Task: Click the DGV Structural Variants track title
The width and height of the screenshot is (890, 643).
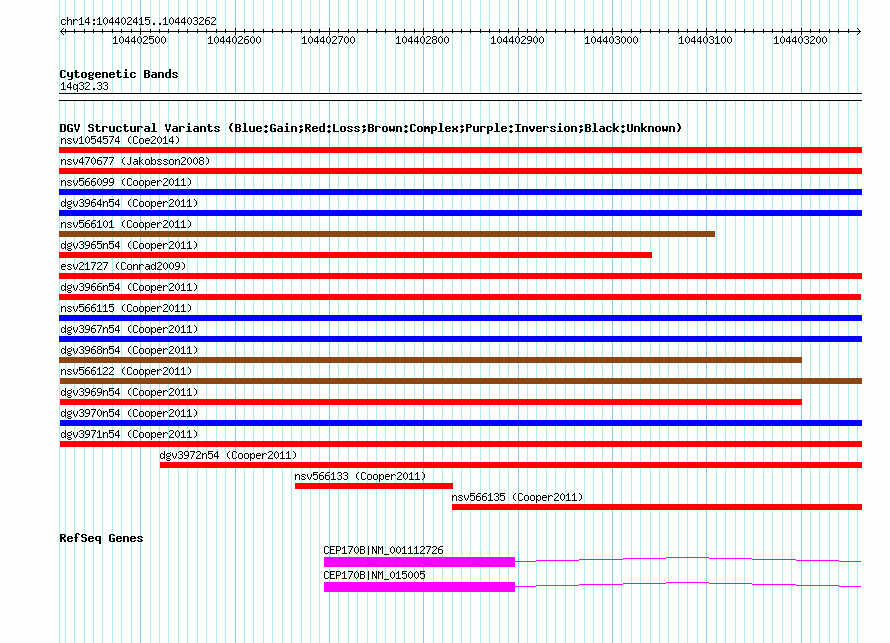Action: click(x=370, y=128)
